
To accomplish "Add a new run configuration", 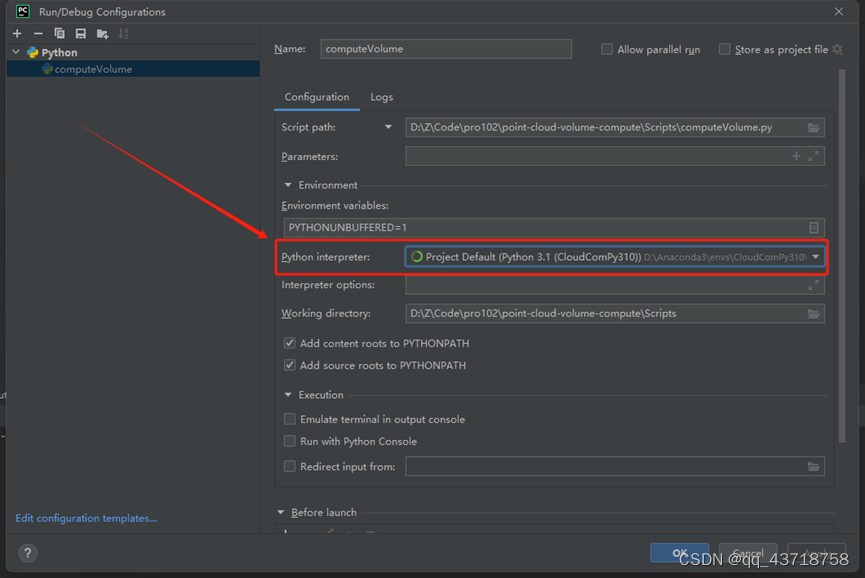I will [16, 33].
